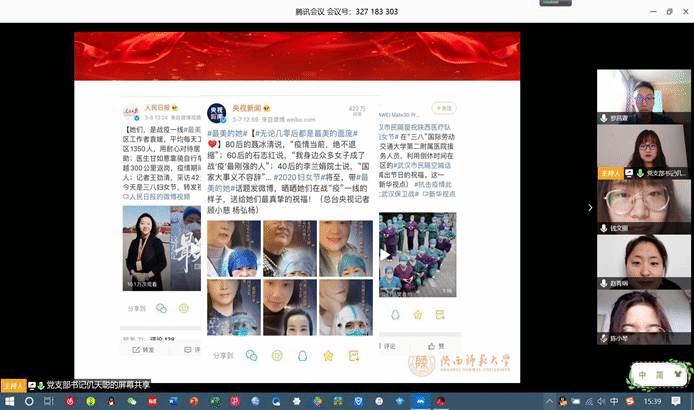Click QQ share icon under group video post
The height and width of the screenshot is (410, 694).
coord(395,315)
